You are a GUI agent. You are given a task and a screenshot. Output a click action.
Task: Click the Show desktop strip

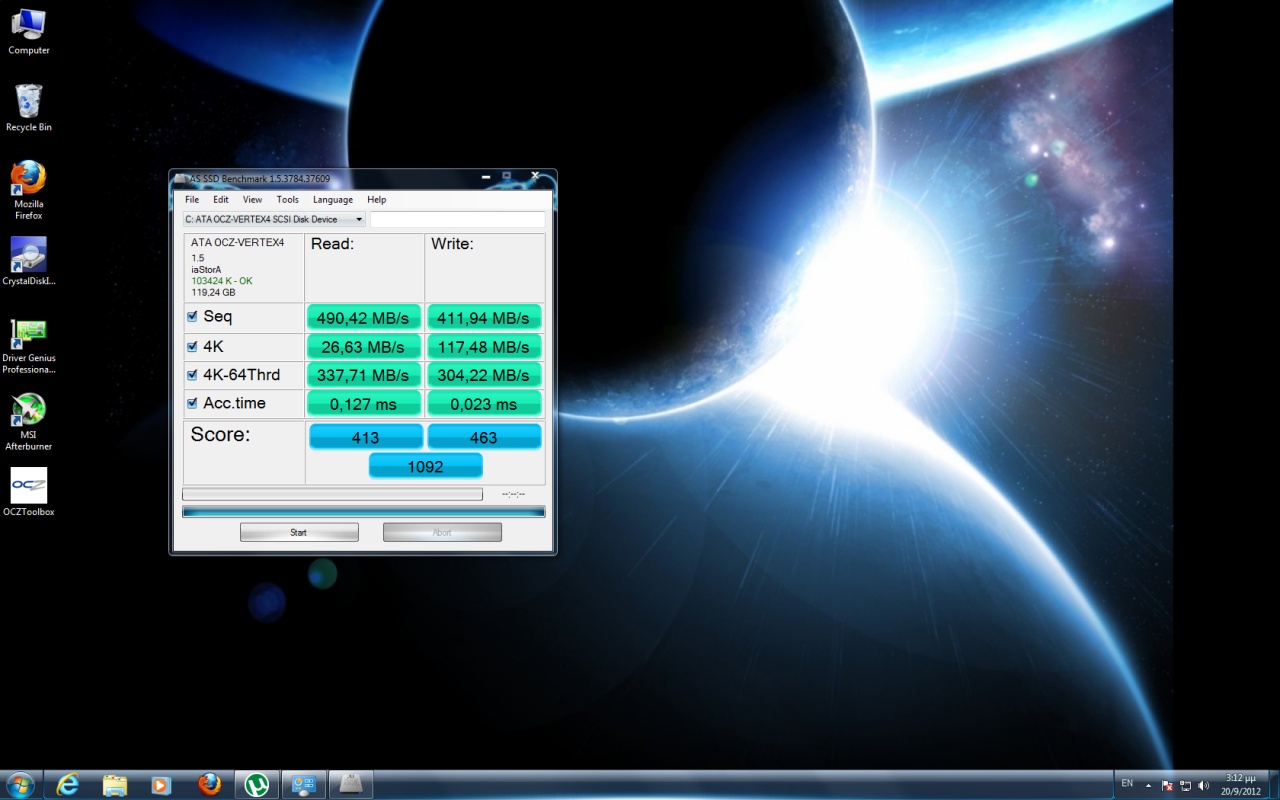pos(1273,785)
